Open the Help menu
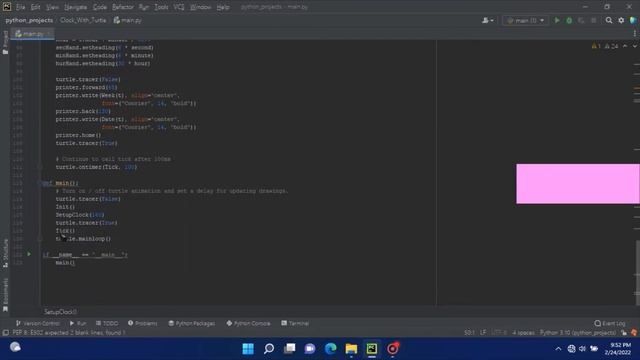Viewport: 640px width, 360px height. (x=222, y=7)
